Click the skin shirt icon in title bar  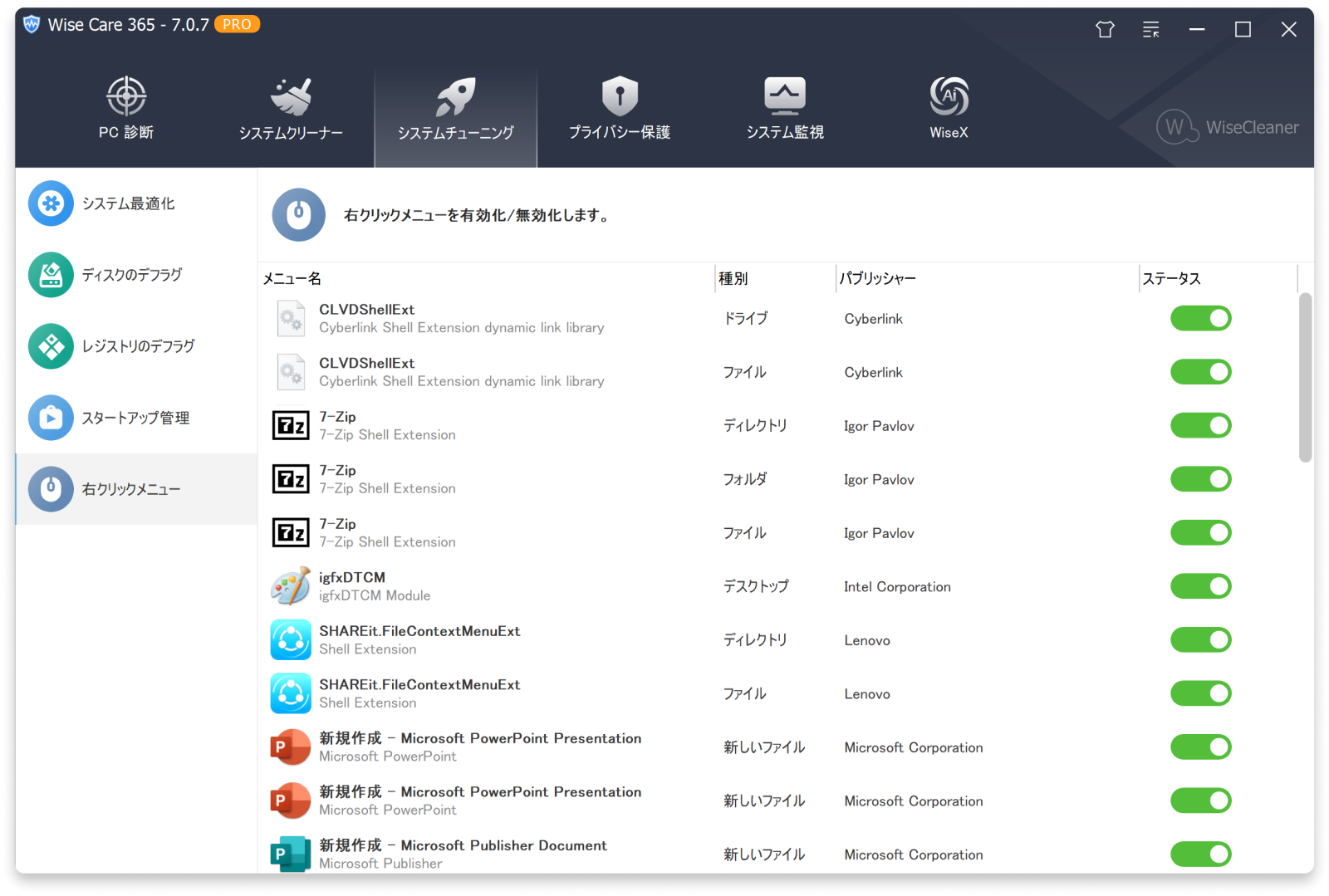pos(1105,30)
